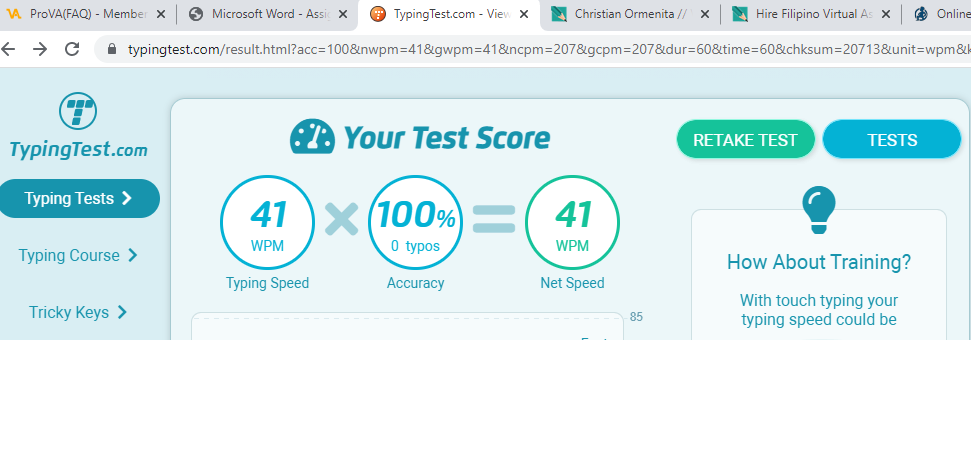Click the Hire Filipino Virtual tab favicon
Viewport: 971px width, 460px height.
(x=739, y=14)
